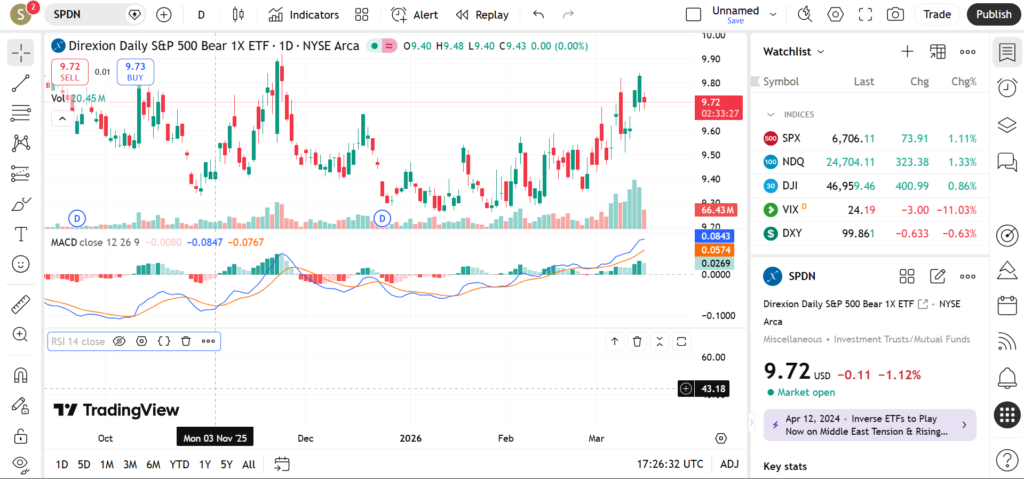The width and height of the screenshot is (1024, 479).
Task: Select the Text annotation tool
Action: 20,234
